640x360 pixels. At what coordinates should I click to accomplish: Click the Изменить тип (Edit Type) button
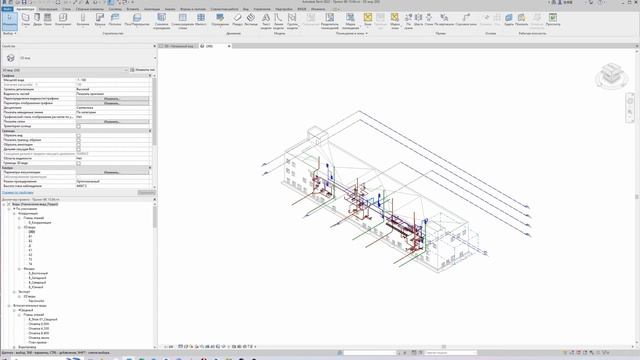[x=142, y=70]
